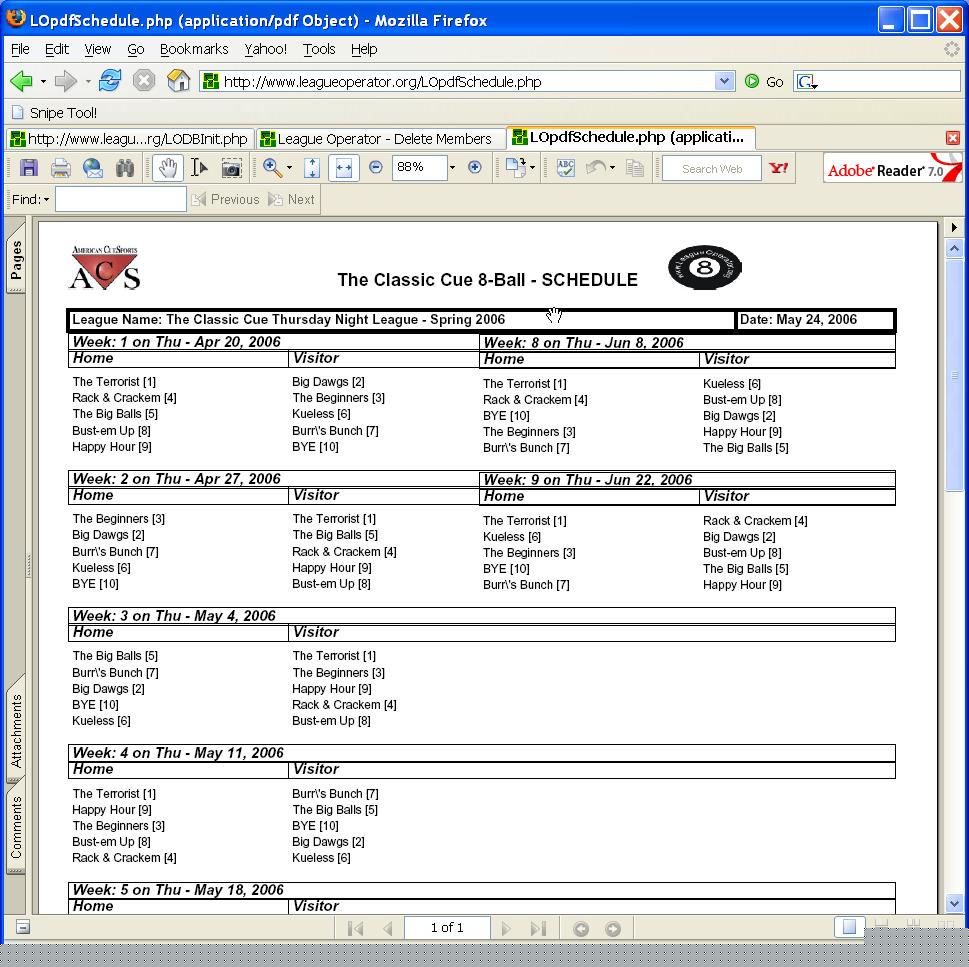Expand the URL address bar history dropdown

point(725,81)
